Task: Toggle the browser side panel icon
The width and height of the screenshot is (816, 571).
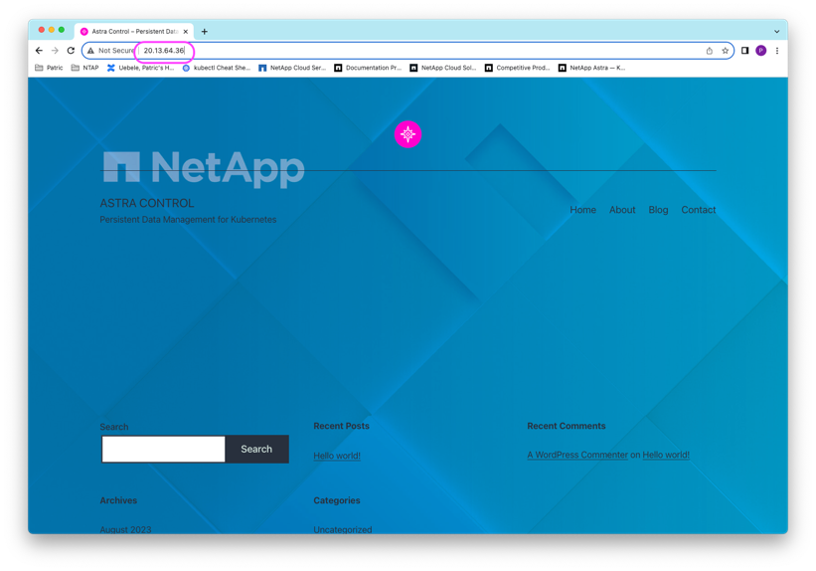Action: tap(745, 50)
